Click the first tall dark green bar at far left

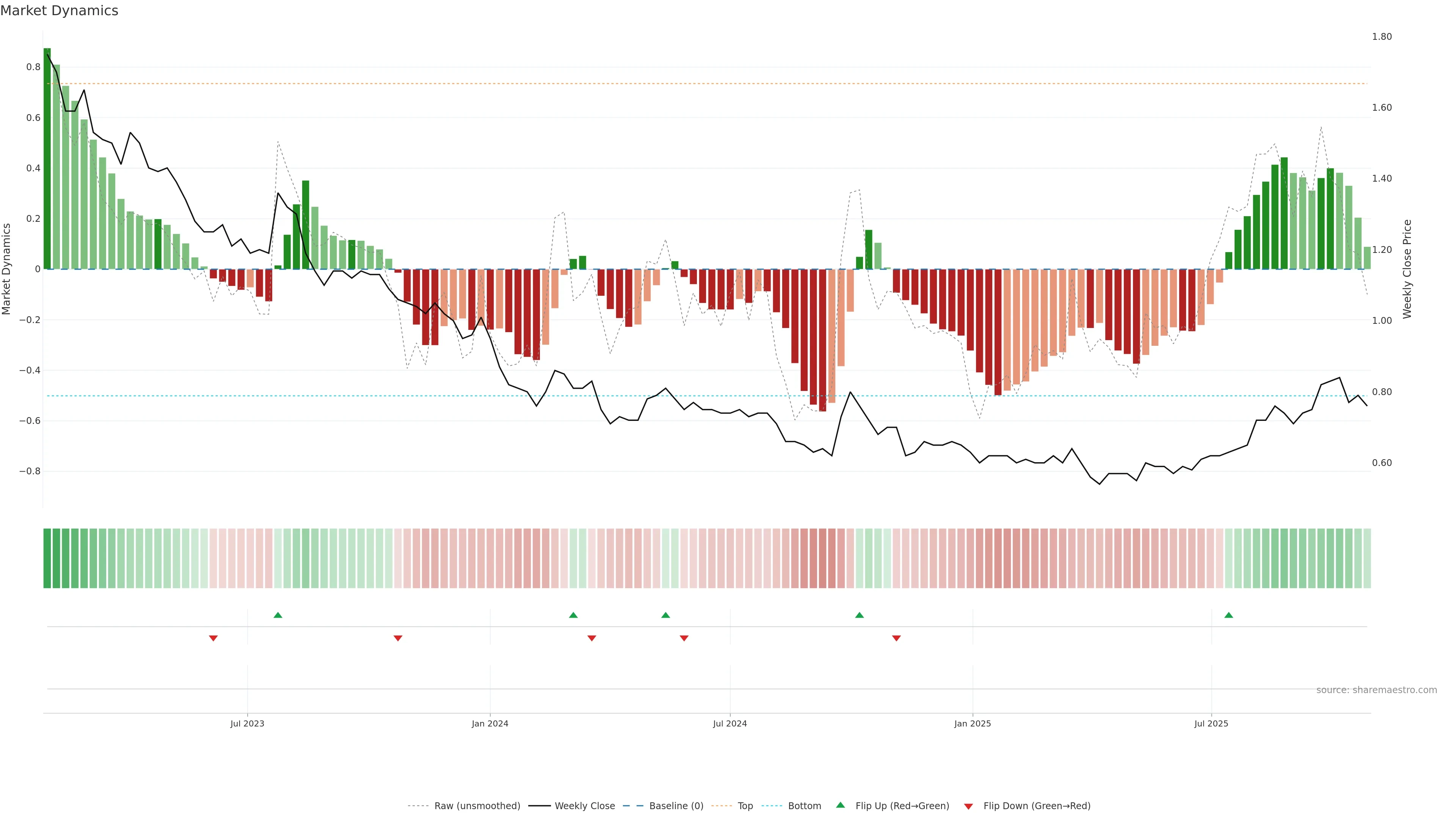[x=47, y=158]
